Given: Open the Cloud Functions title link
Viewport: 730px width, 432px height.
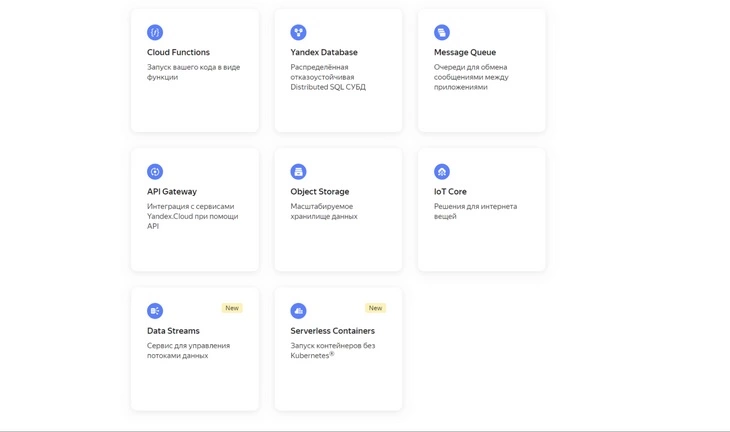Looking at the screenshot, I should point(178,52).
